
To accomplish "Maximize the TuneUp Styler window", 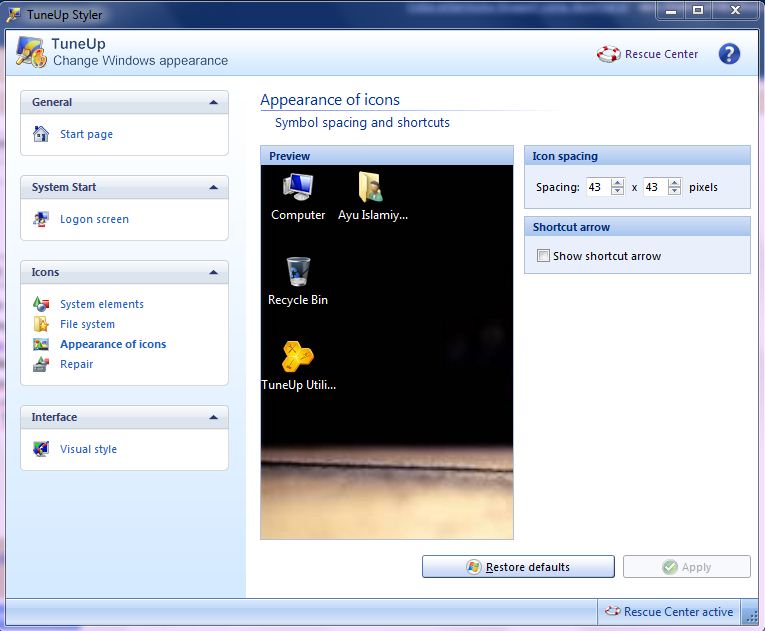I will click(698, 10).
